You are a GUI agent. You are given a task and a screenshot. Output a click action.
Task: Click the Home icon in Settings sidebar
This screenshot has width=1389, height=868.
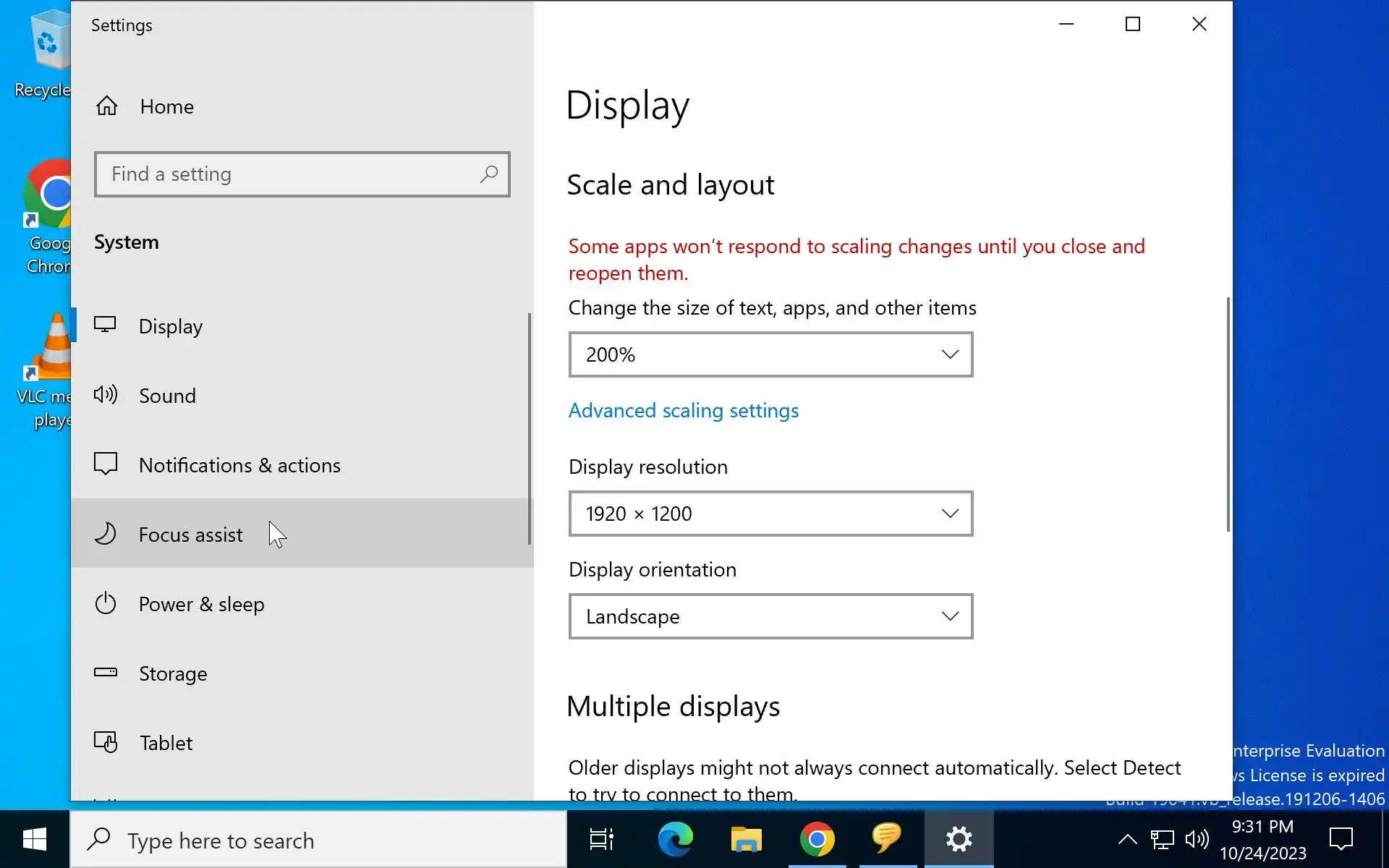click(107, 106)
